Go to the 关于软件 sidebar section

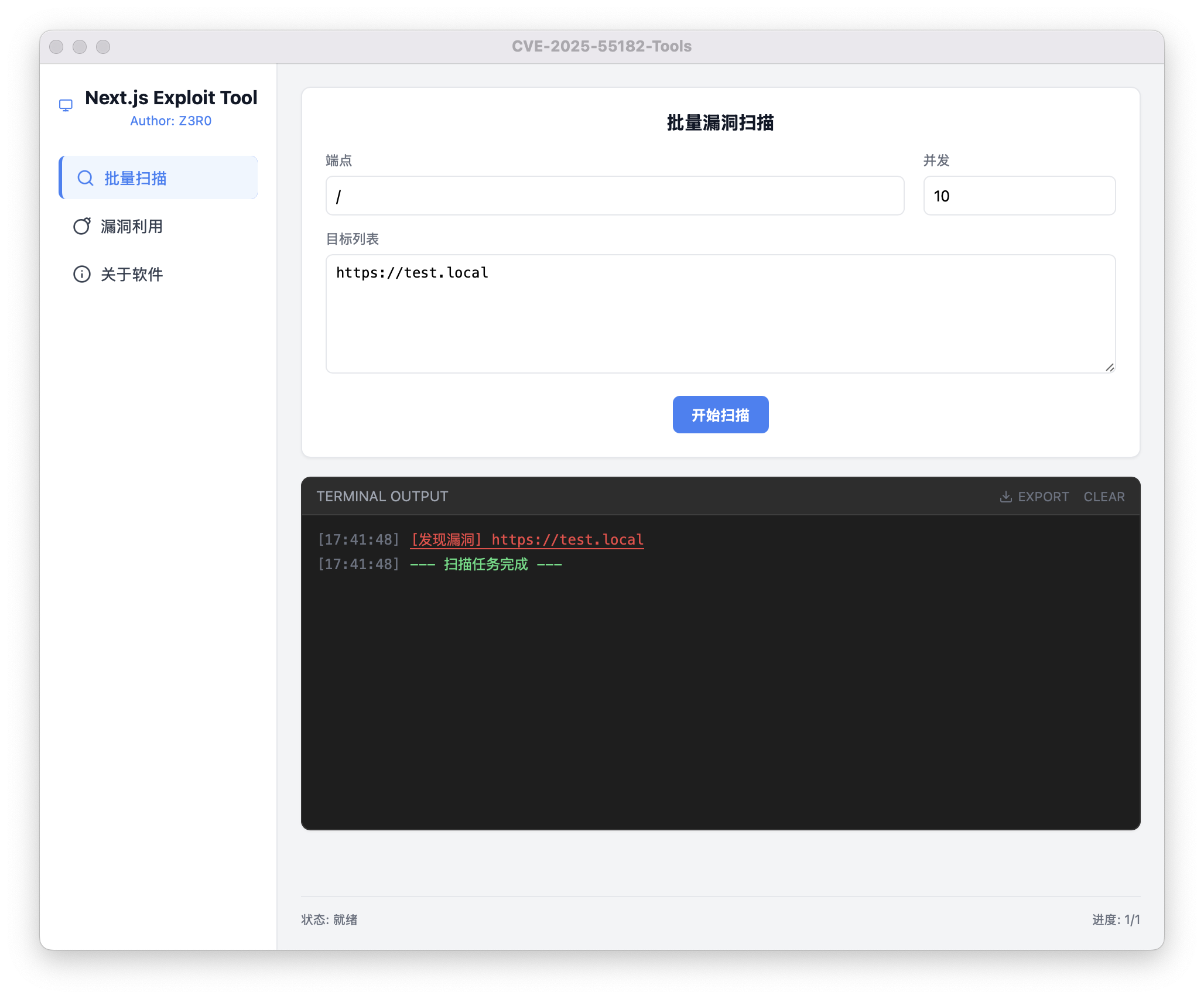(158, 274)
